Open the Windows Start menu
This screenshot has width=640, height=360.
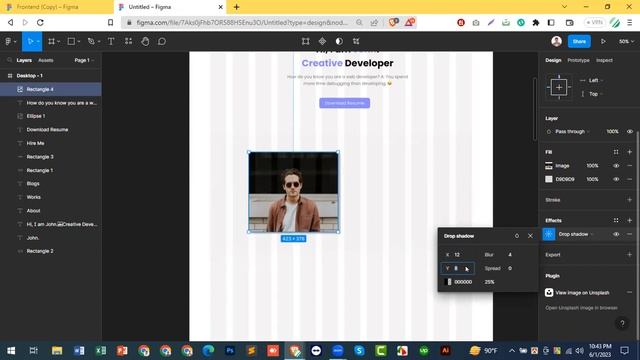[11, 351]
